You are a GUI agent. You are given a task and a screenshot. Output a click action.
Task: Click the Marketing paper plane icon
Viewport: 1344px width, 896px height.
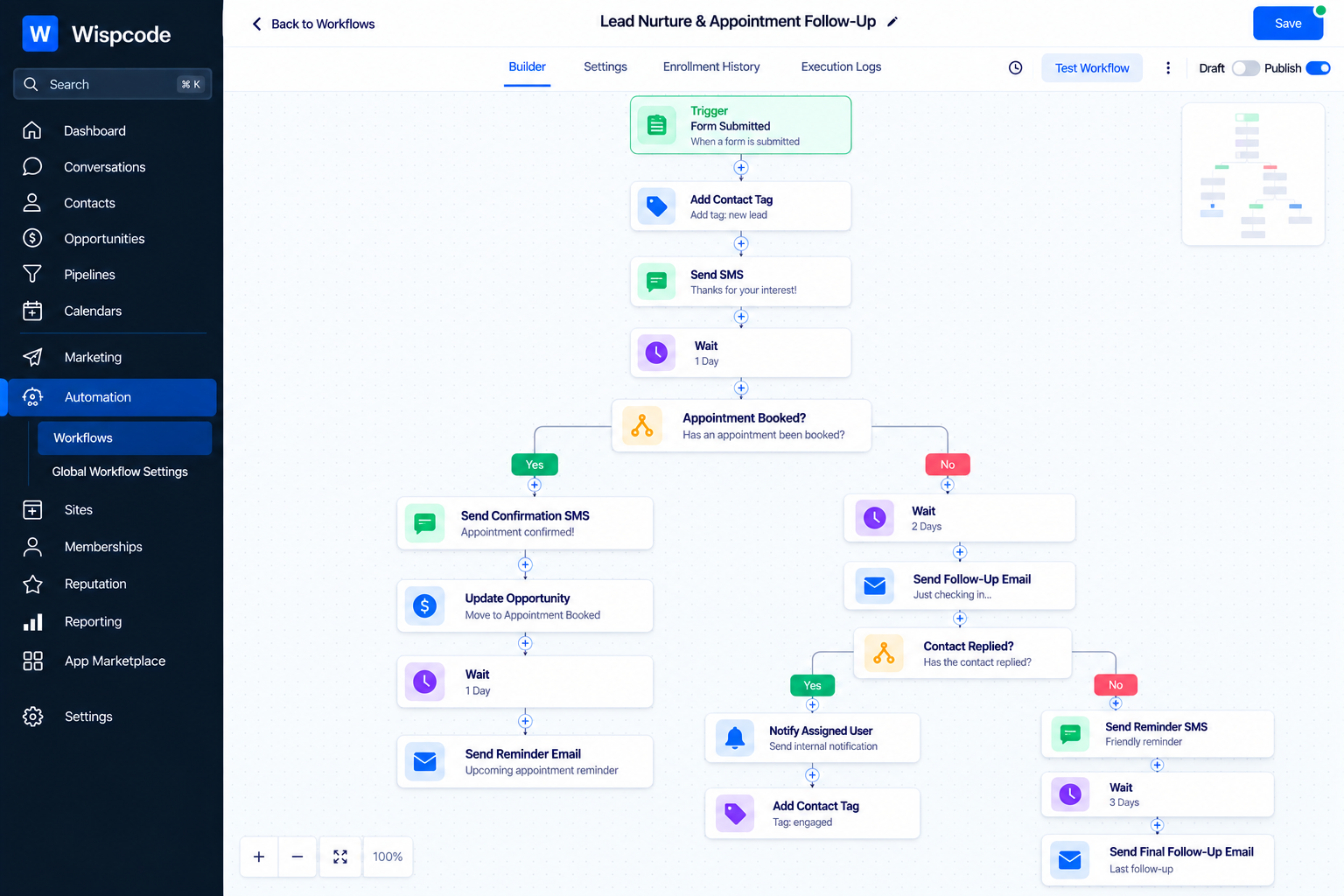[32, 357]
